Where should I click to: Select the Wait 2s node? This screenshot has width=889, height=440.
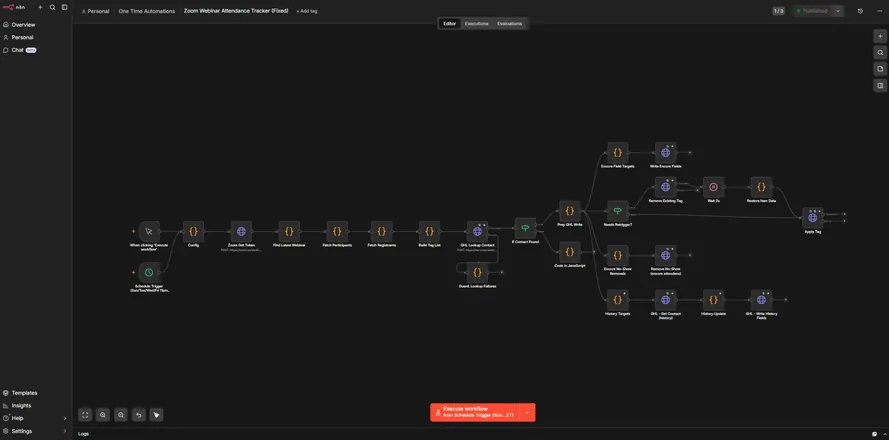point(713,187)
